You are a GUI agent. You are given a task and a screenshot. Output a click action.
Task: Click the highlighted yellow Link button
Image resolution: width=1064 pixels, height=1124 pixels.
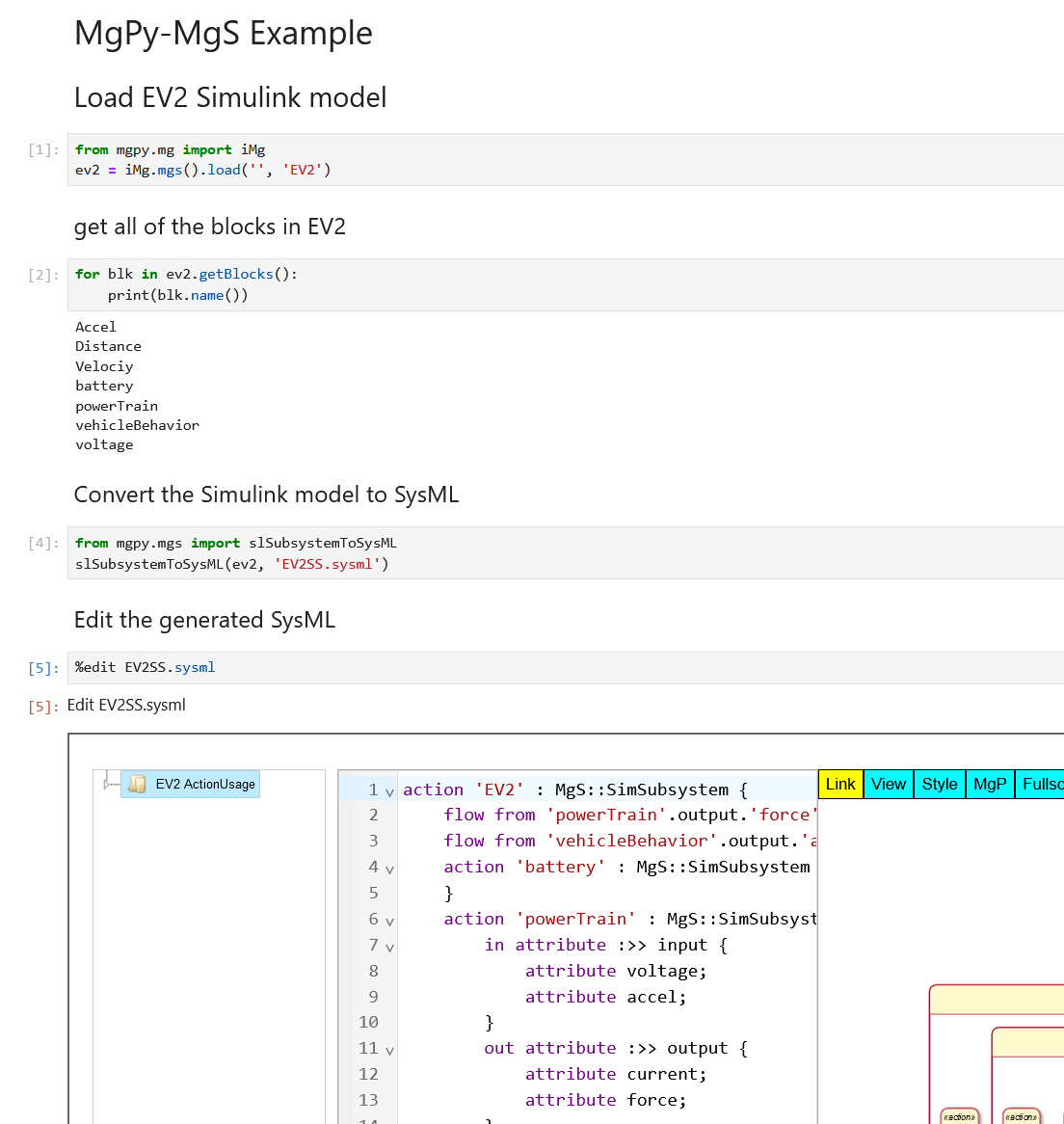click(839, 784)
